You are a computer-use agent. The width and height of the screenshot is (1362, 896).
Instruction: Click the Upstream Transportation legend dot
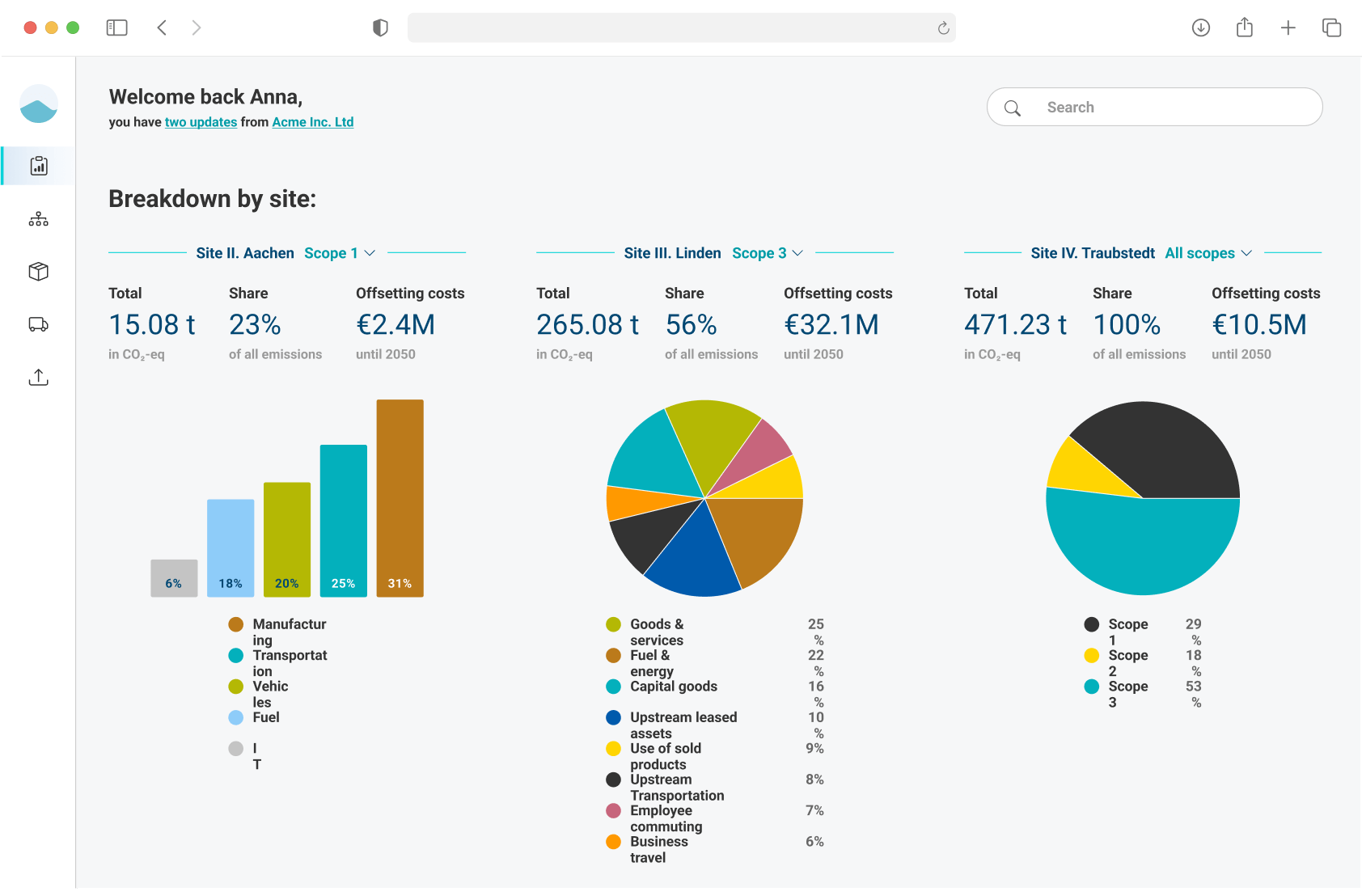pyautogui.click(x=614, y=780)
